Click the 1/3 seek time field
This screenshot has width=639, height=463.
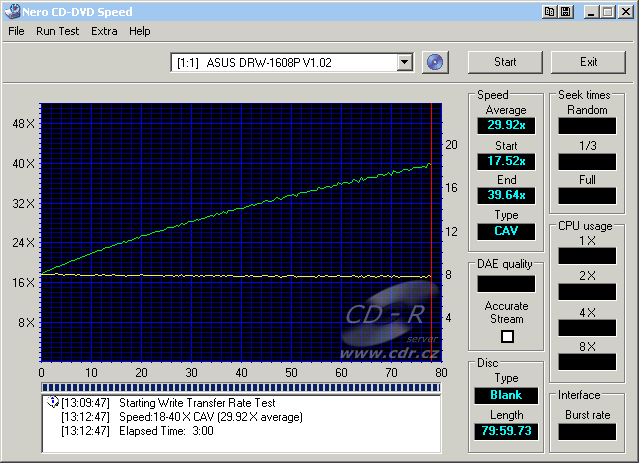point(587,161)
